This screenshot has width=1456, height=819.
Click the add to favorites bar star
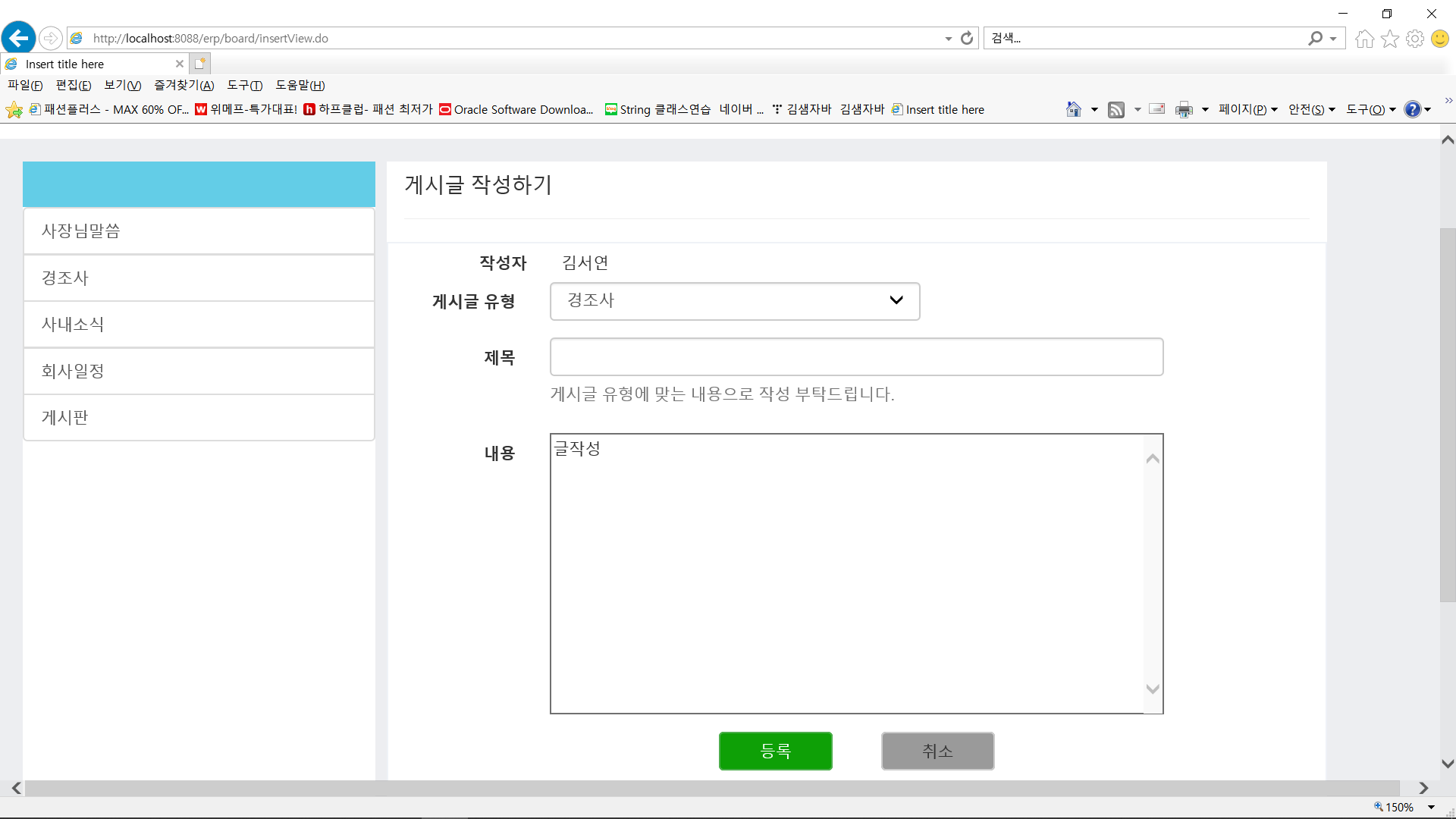click(14, 110)
